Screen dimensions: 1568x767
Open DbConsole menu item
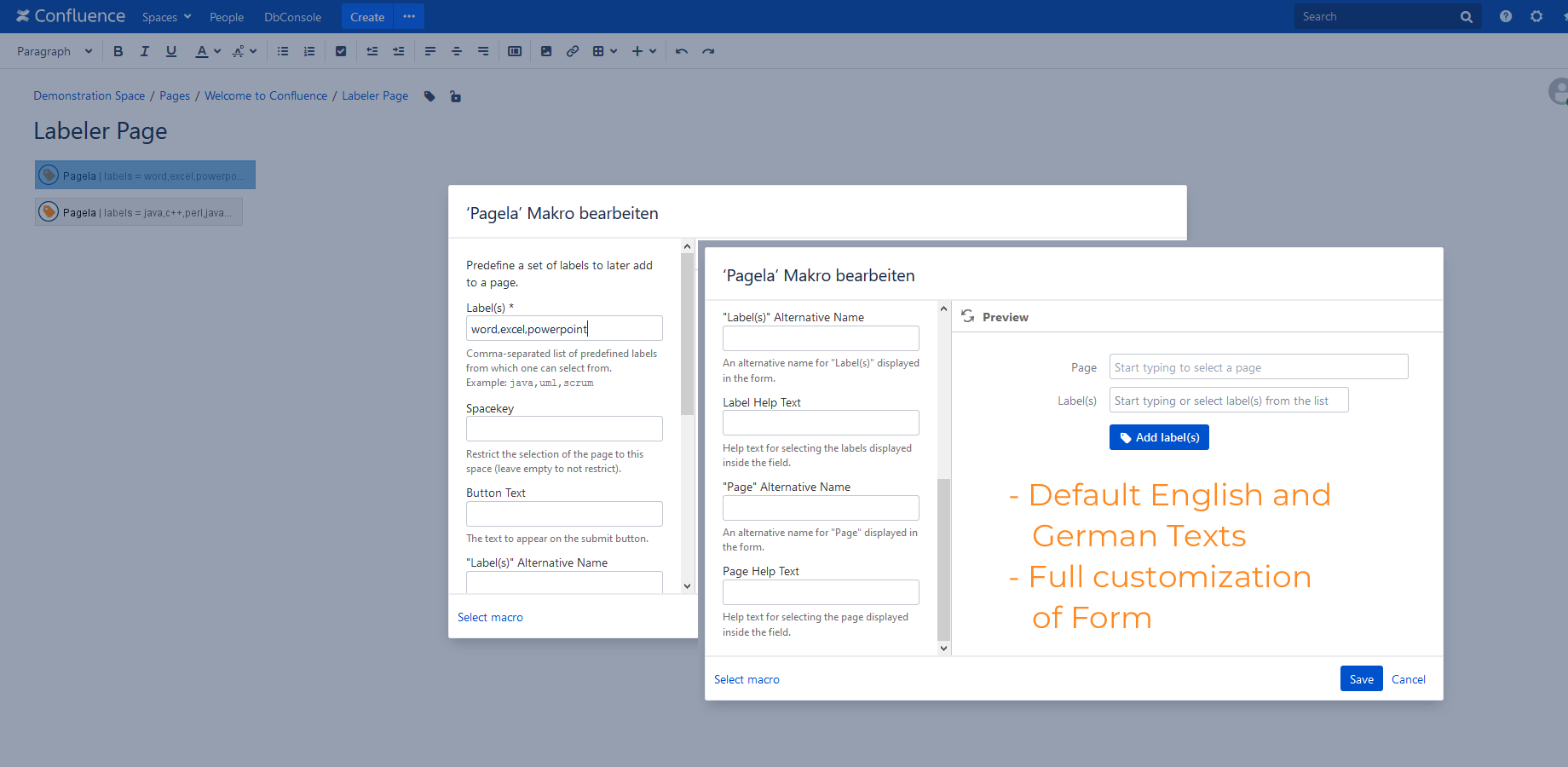pyautogui.click(x=292, y=17)
